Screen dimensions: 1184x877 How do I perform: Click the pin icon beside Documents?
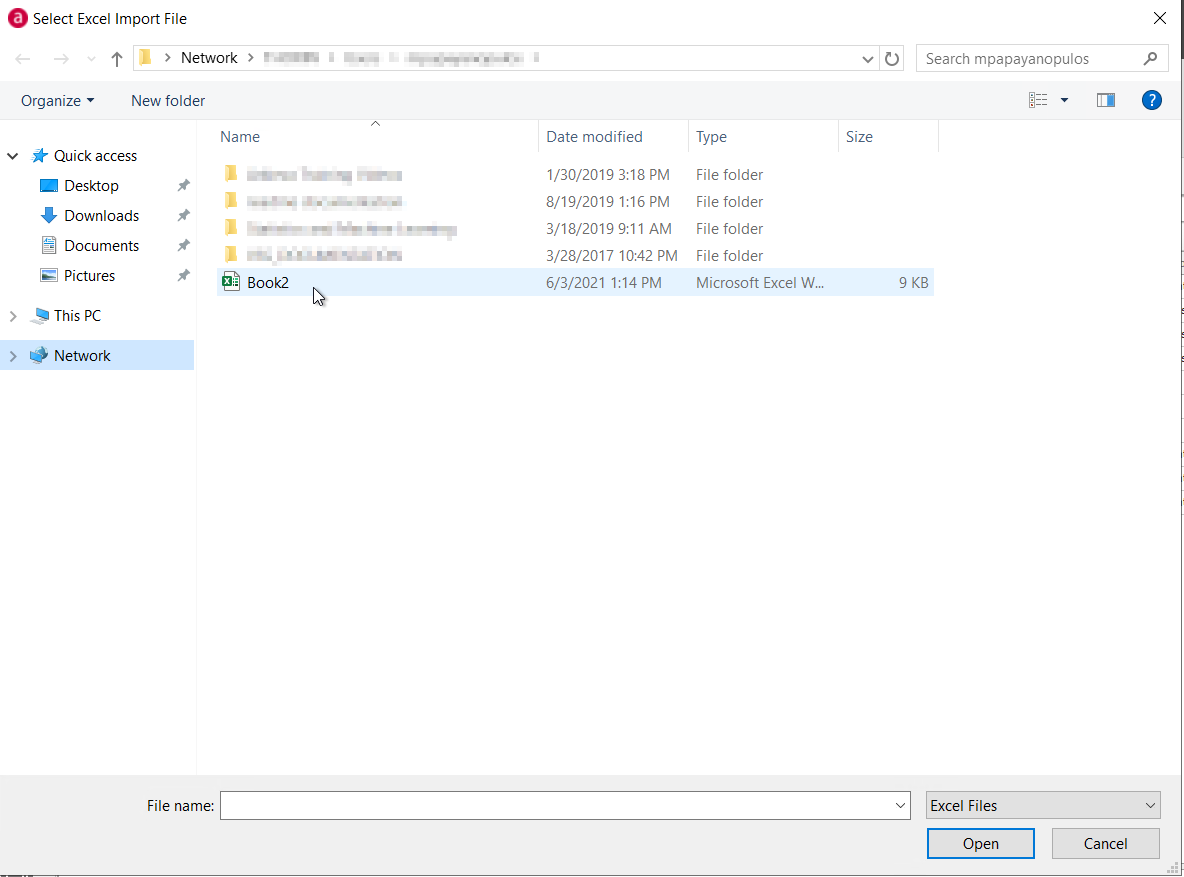tap(183, 245)
